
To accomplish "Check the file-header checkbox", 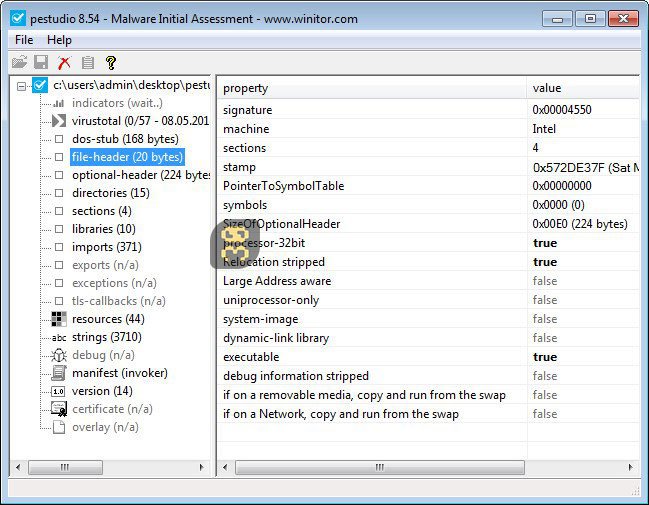I will pyautogui.click(x=59, y=157).
